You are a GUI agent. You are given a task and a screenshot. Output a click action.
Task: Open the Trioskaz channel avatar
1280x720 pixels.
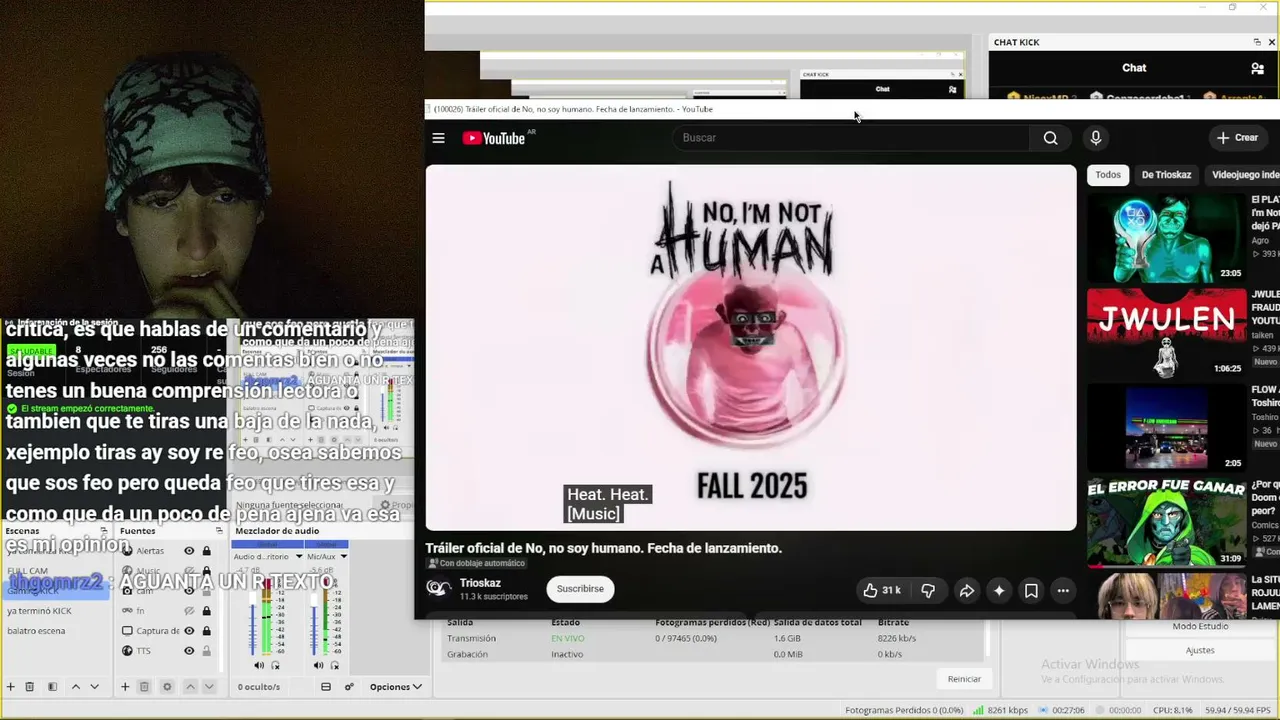438,588
